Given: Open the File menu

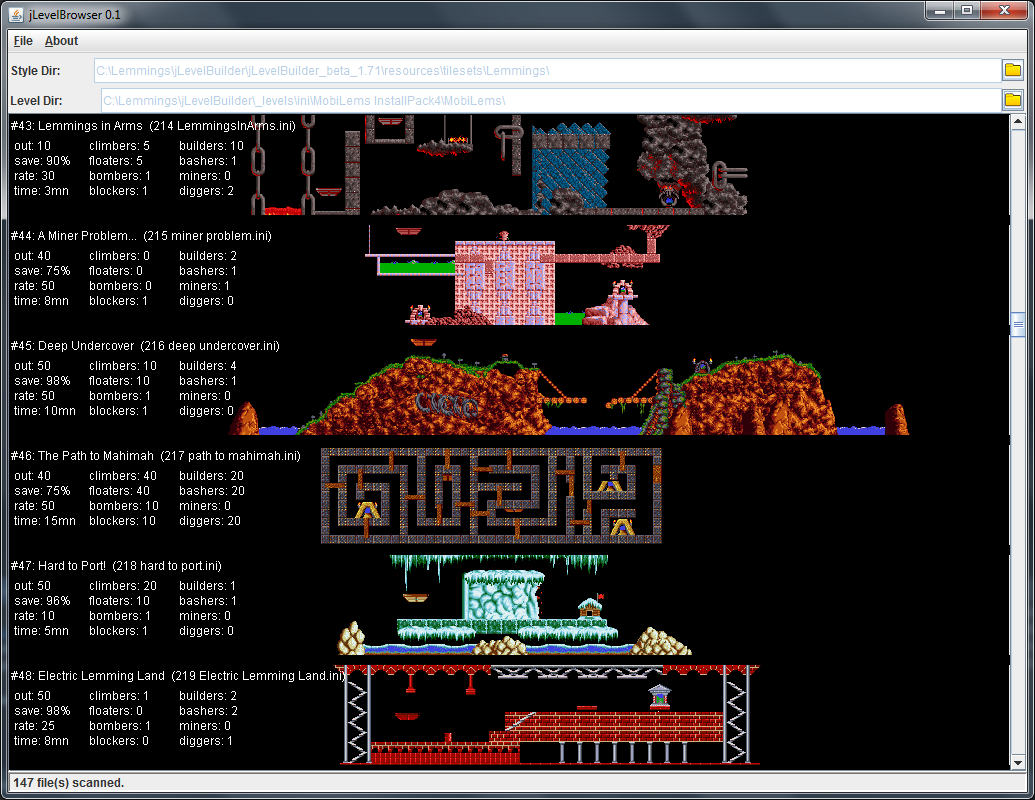Looking at the screenshot, I should pyautogui.click(x=23, y=41).
